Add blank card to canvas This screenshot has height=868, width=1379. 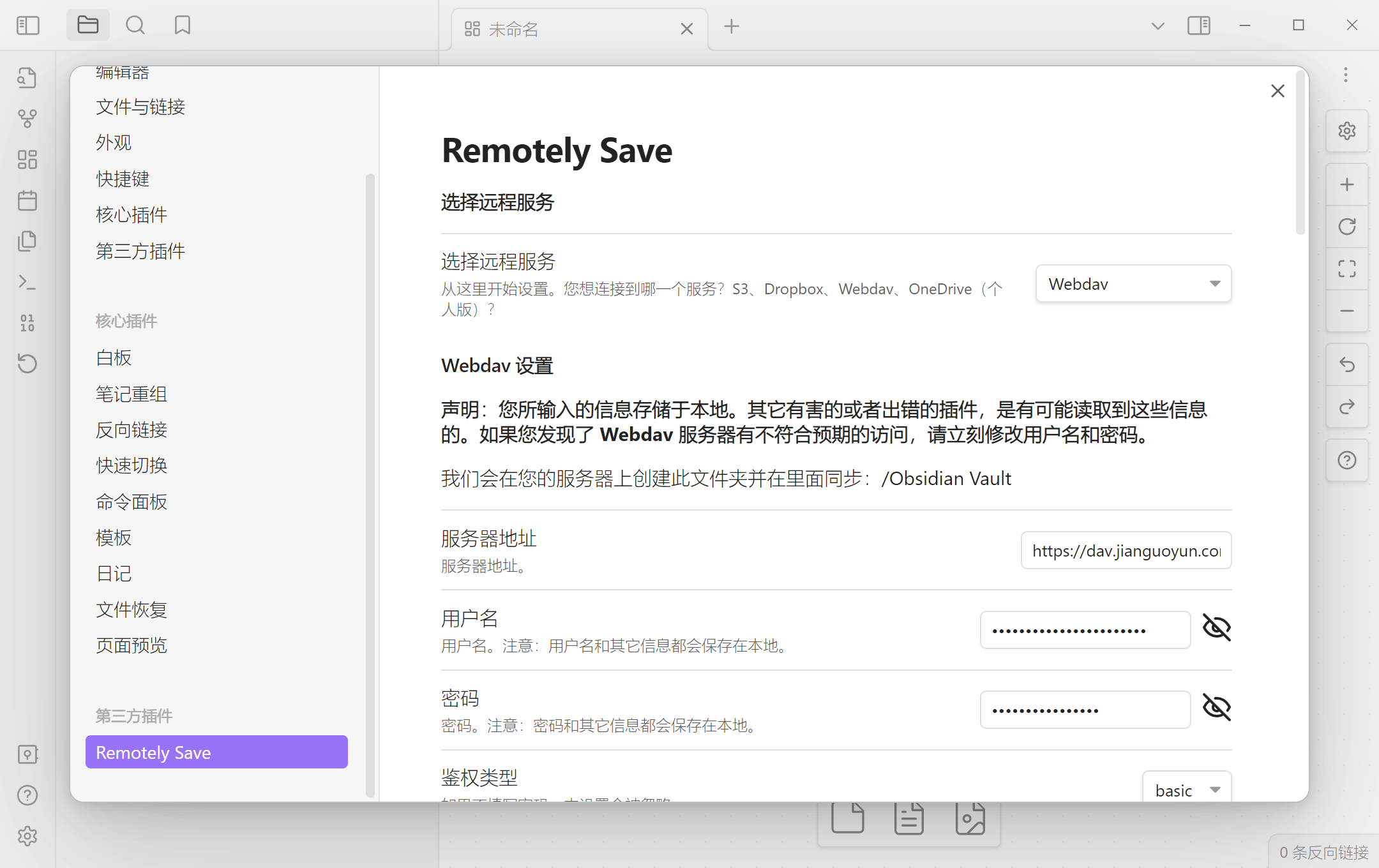click(x=848, y=819)
